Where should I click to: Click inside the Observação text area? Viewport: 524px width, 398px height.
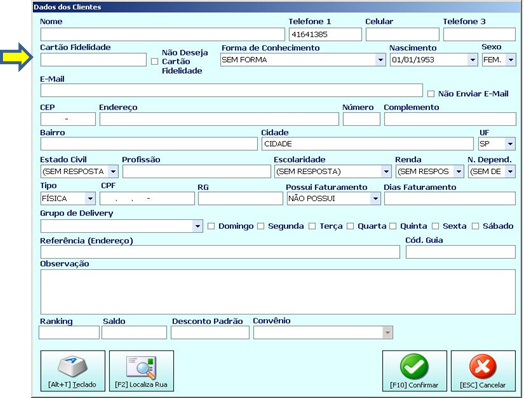coord(278,292)
